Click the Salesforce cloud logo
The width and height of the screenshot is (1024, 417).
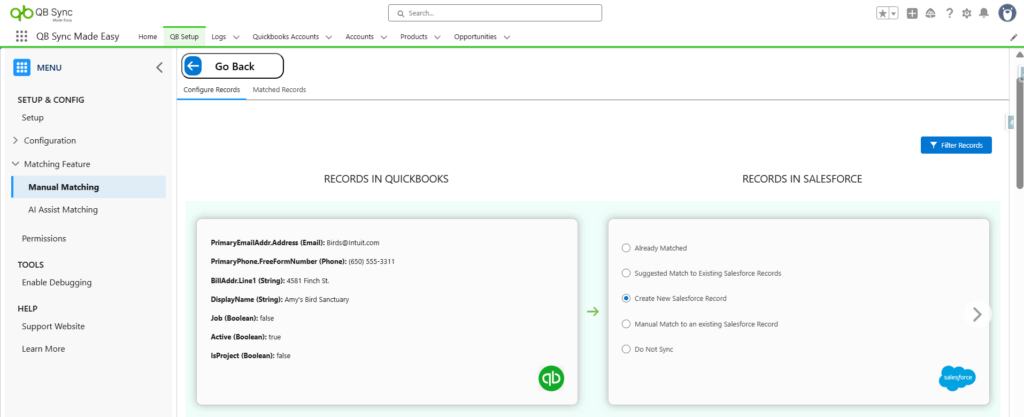tap(957, 378)
